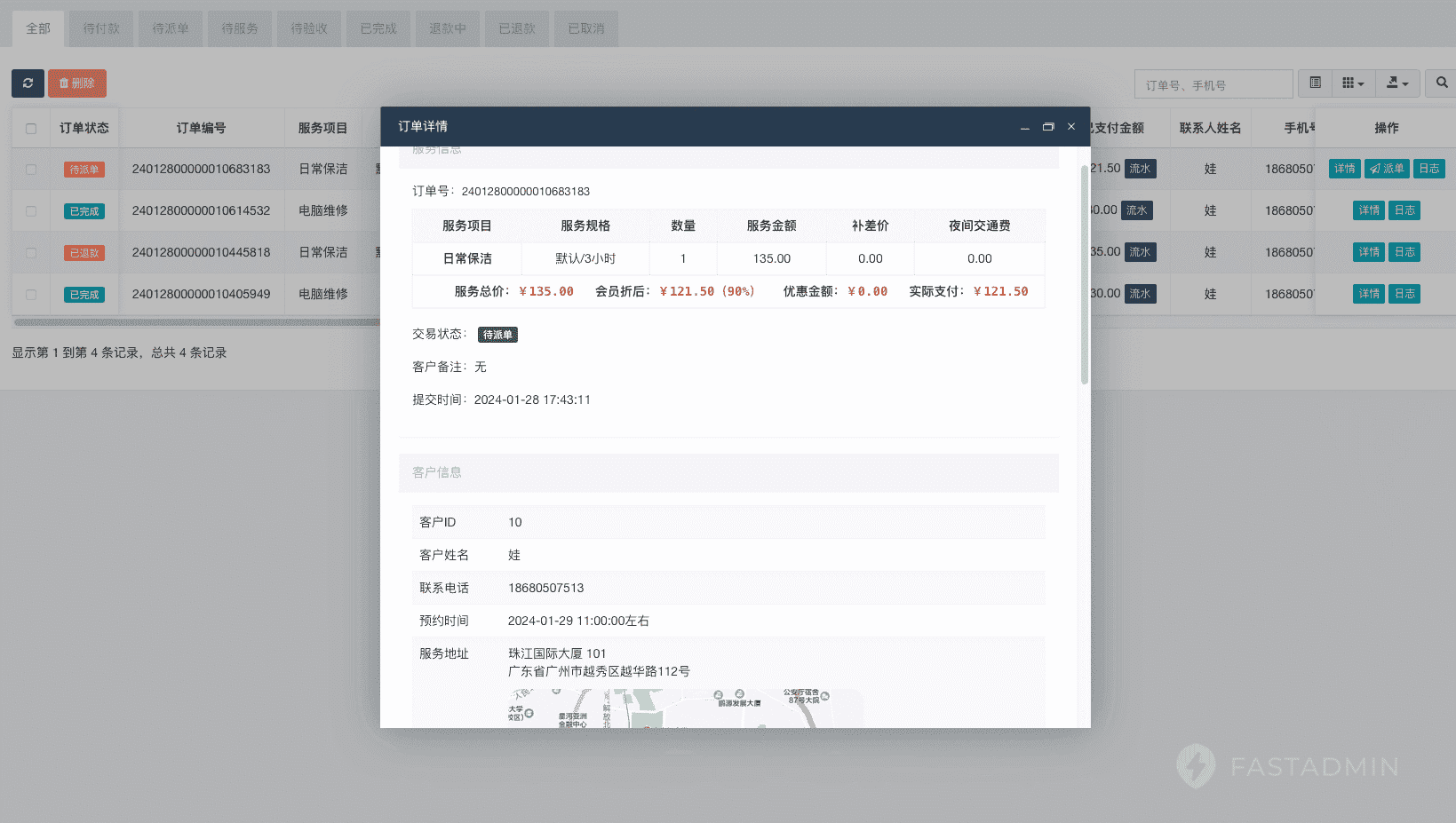Minimize the 订单详情 dialog
This screenshot has height=823, width=1456.
tap(1024, 127)
